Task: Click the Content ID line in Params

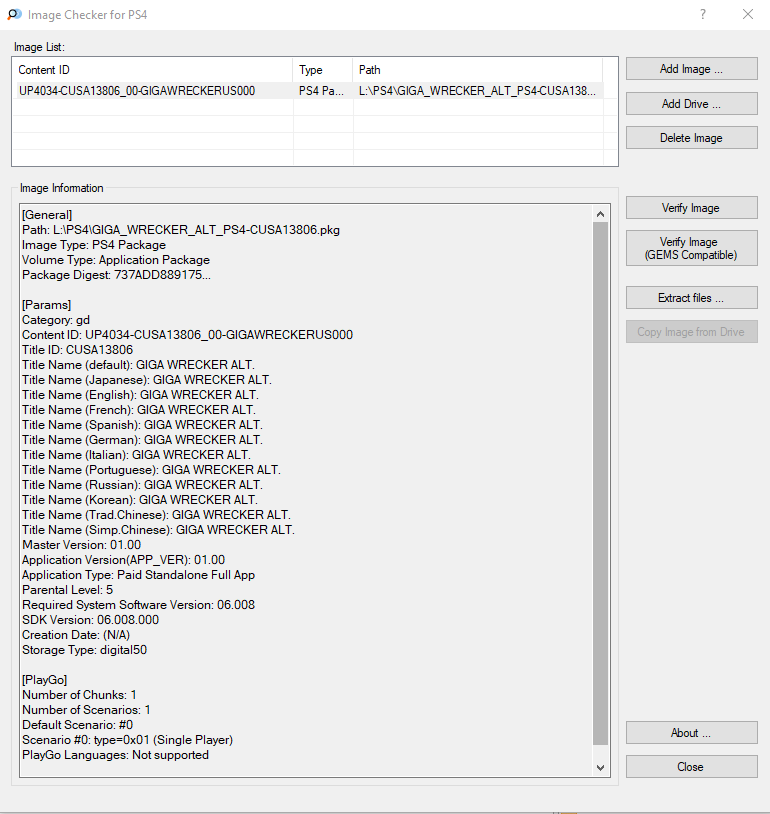Action: tap(187, 335)
